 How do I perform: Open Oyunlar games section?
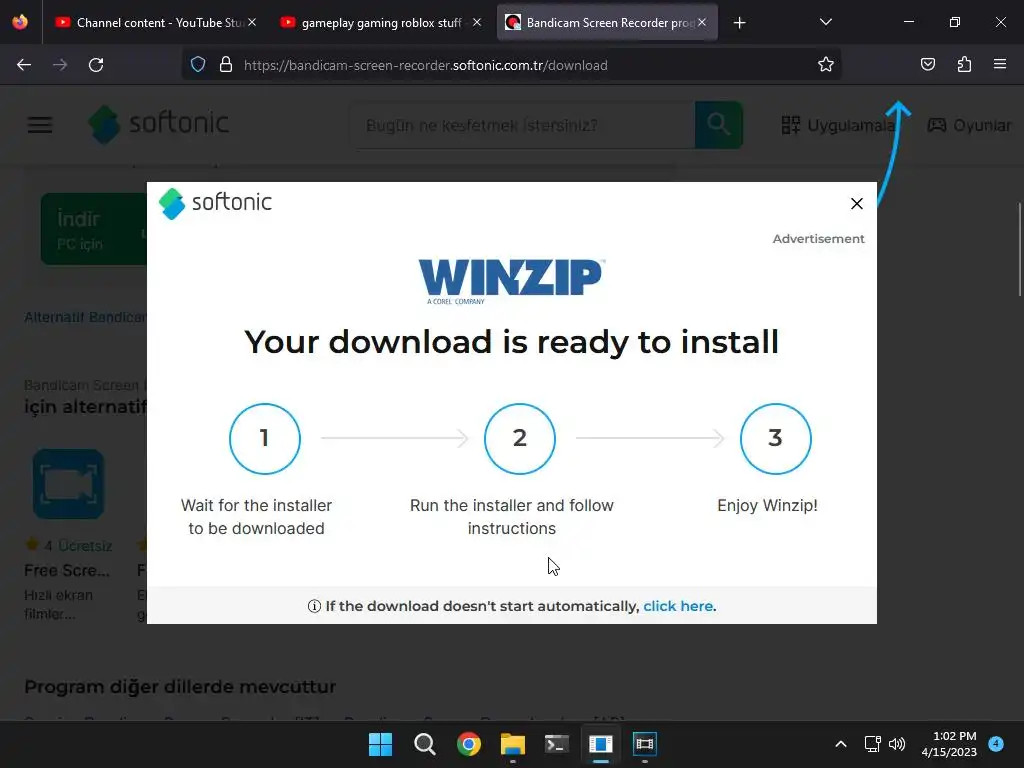click(x=969, y=125)
